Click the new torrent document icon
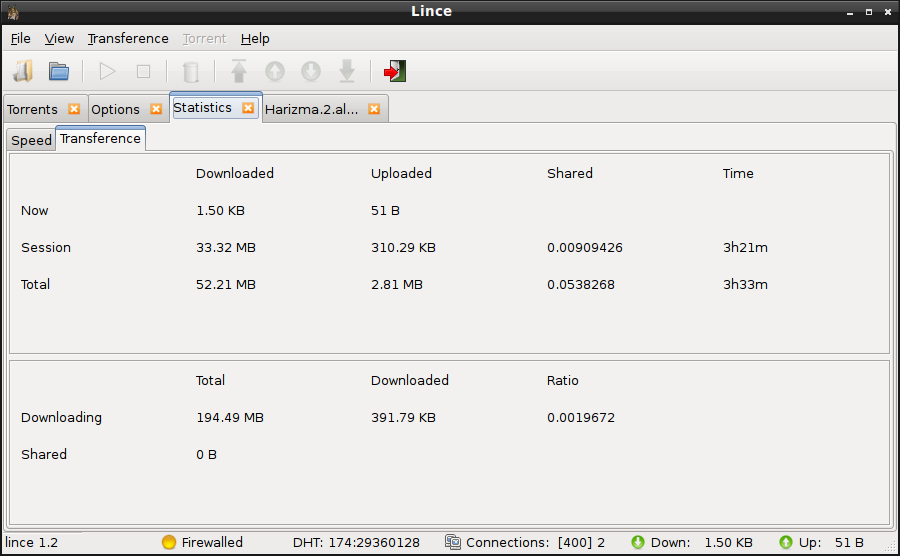 tap(23, 72)
